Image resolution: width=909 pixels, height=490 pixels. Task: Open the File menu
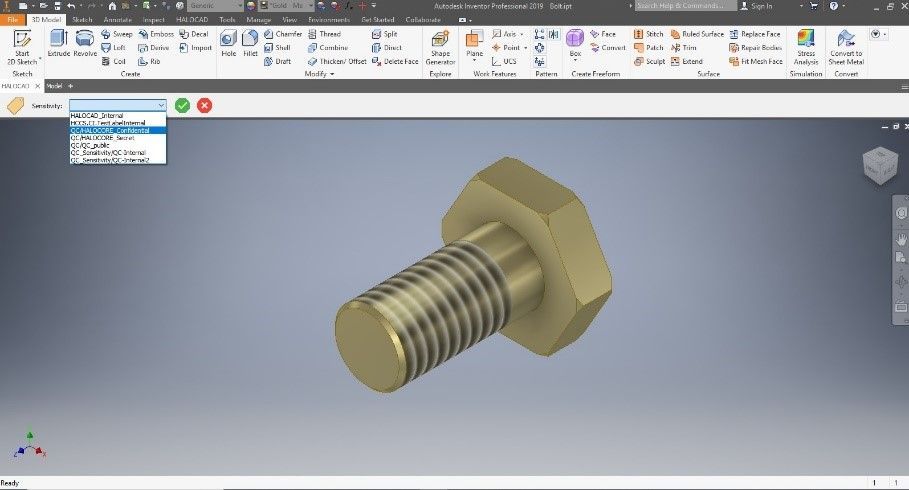13,20
